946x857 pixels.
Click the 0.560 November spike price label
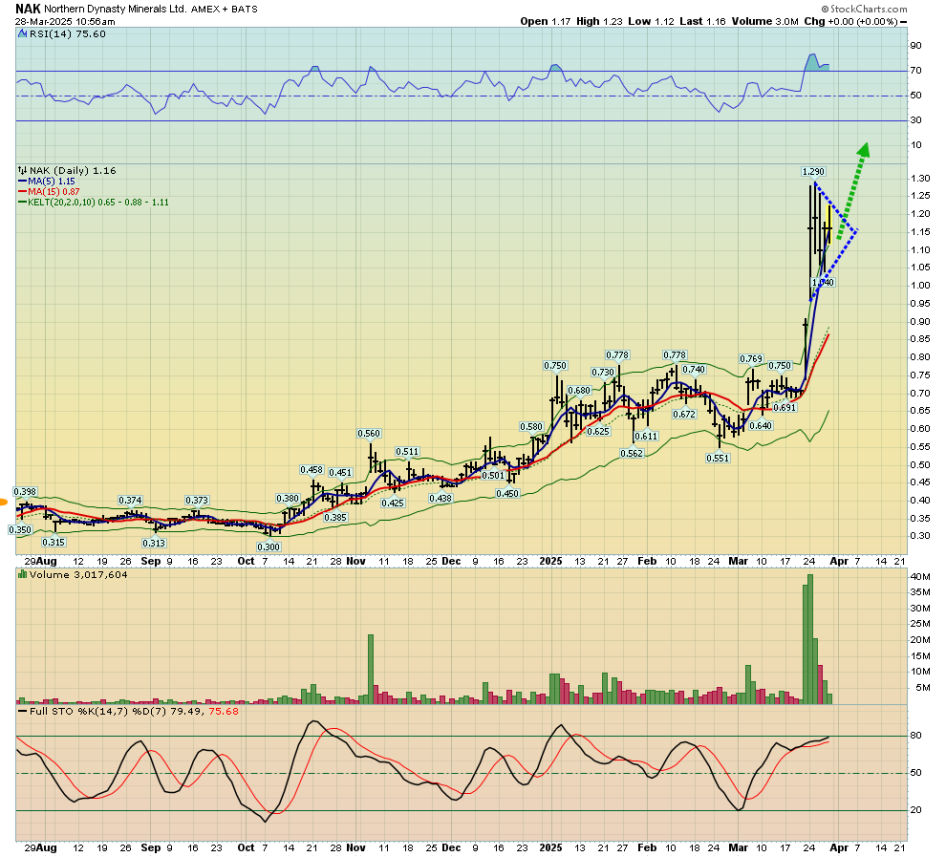(x=369, y=433)
